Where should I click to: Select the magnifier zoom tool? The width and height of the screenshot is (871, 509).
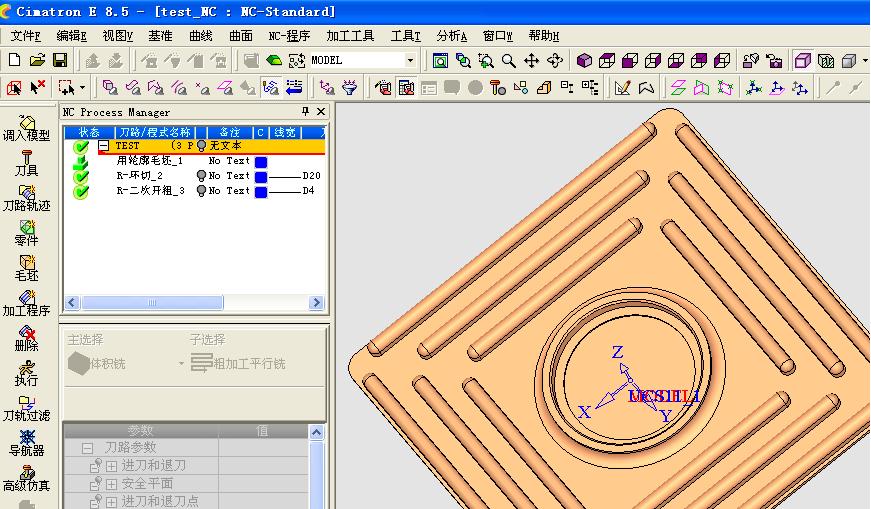(508, 60)
